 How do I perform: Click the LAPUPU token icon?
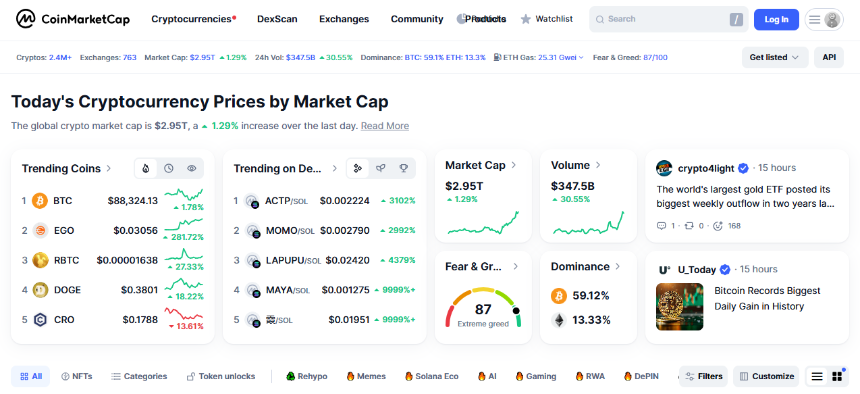pyautogui.click(x=252, y=260)
